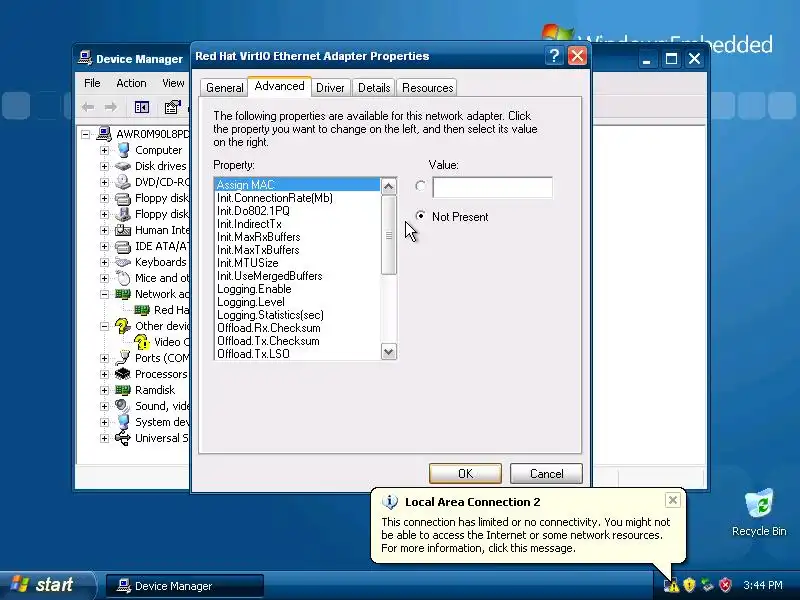Click the network warning tray icon
The width and height of the screenshot is (800, 600).
(x=671, y=585)
